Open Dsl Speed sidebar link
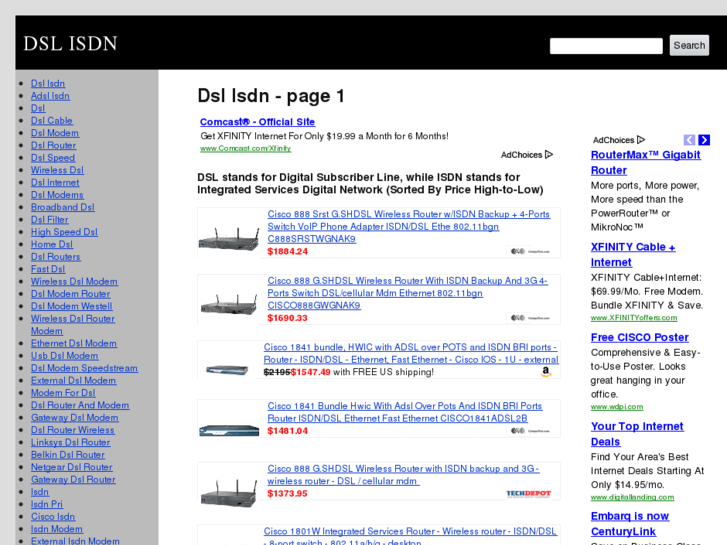The image size is (727, 545). point(53,158)
